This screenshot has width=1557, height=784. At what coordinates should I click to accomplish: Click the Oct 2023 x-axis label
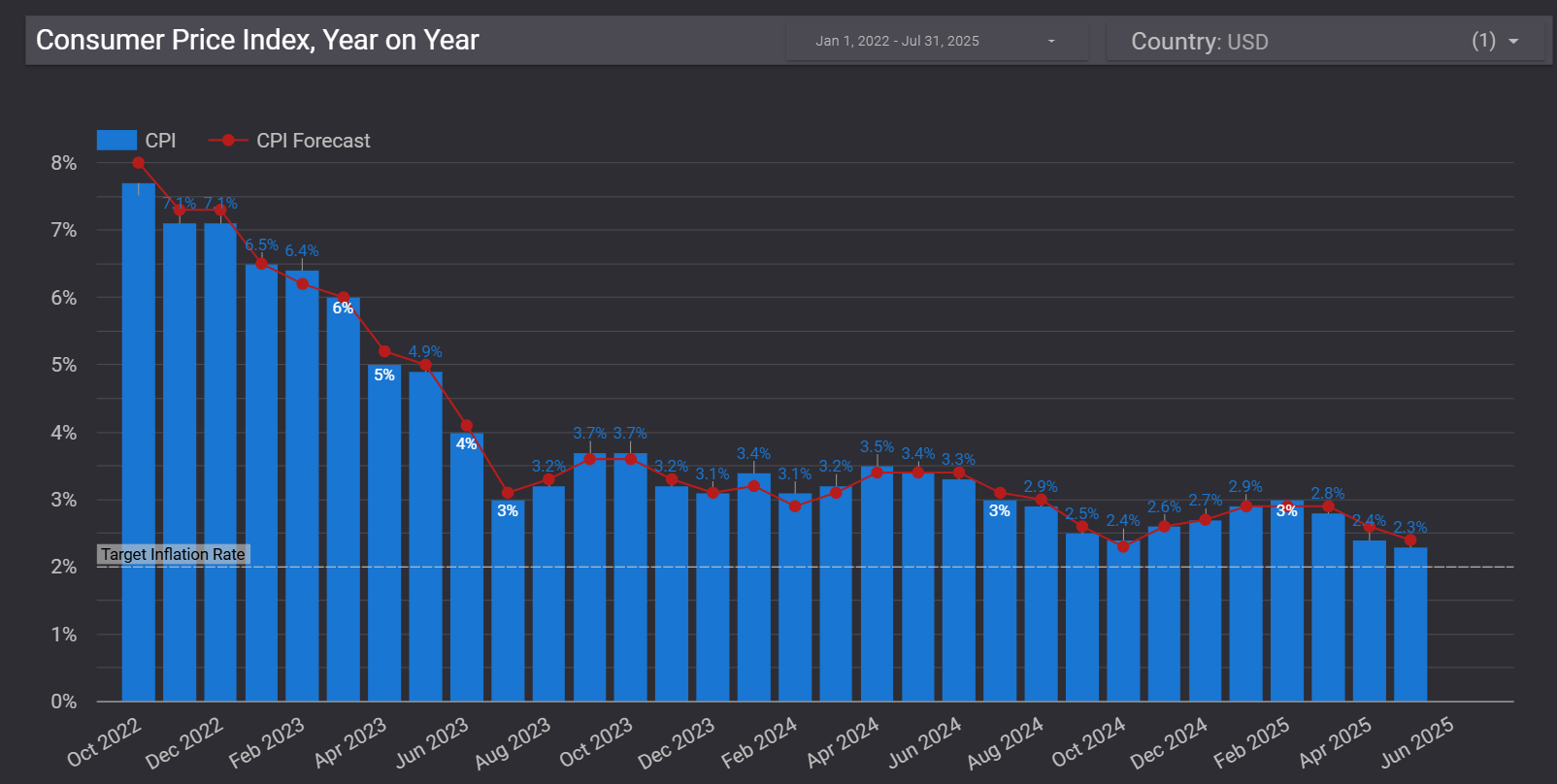click(595, 742)
